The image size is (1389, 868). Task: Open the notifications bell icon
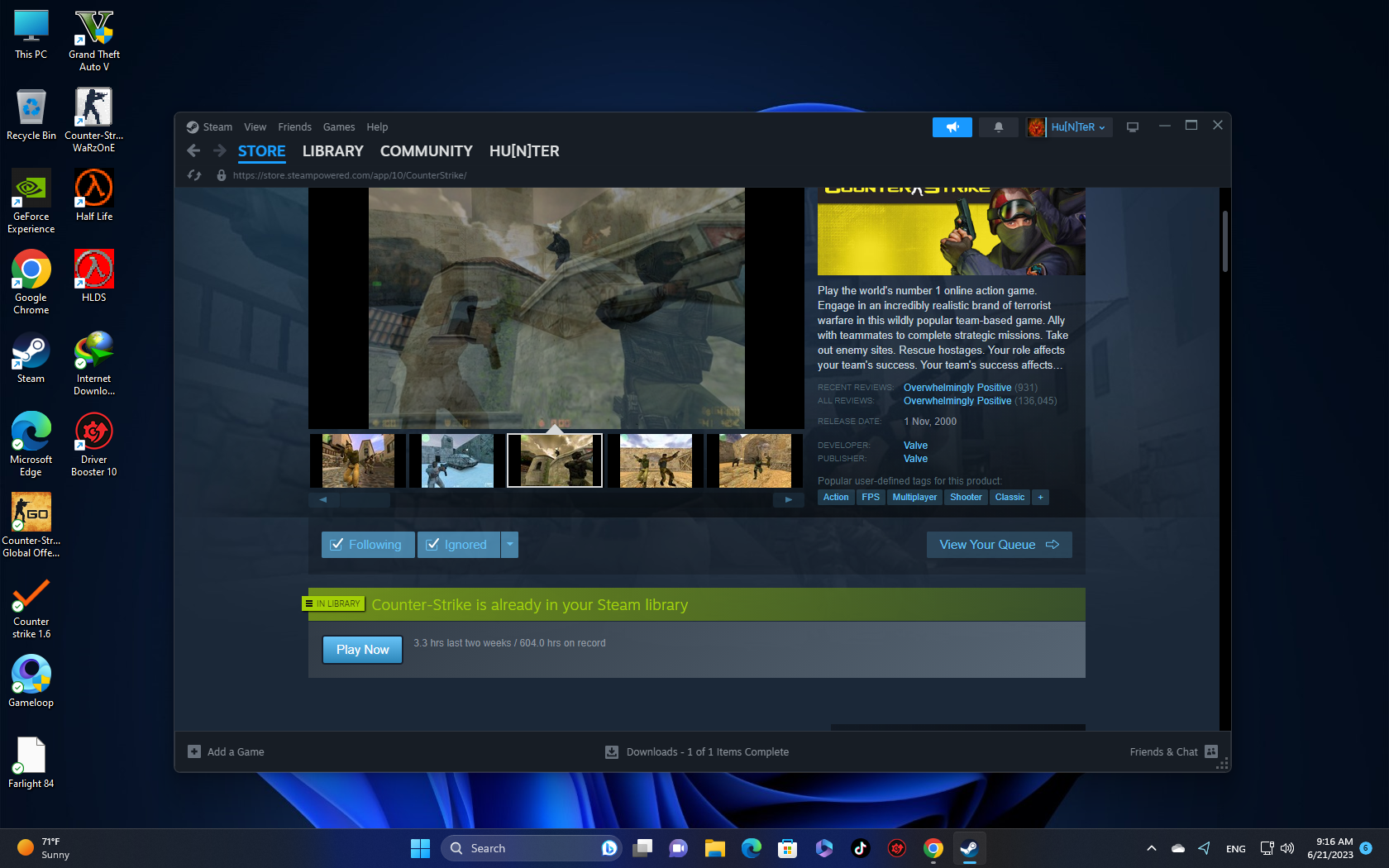point(998,127)
